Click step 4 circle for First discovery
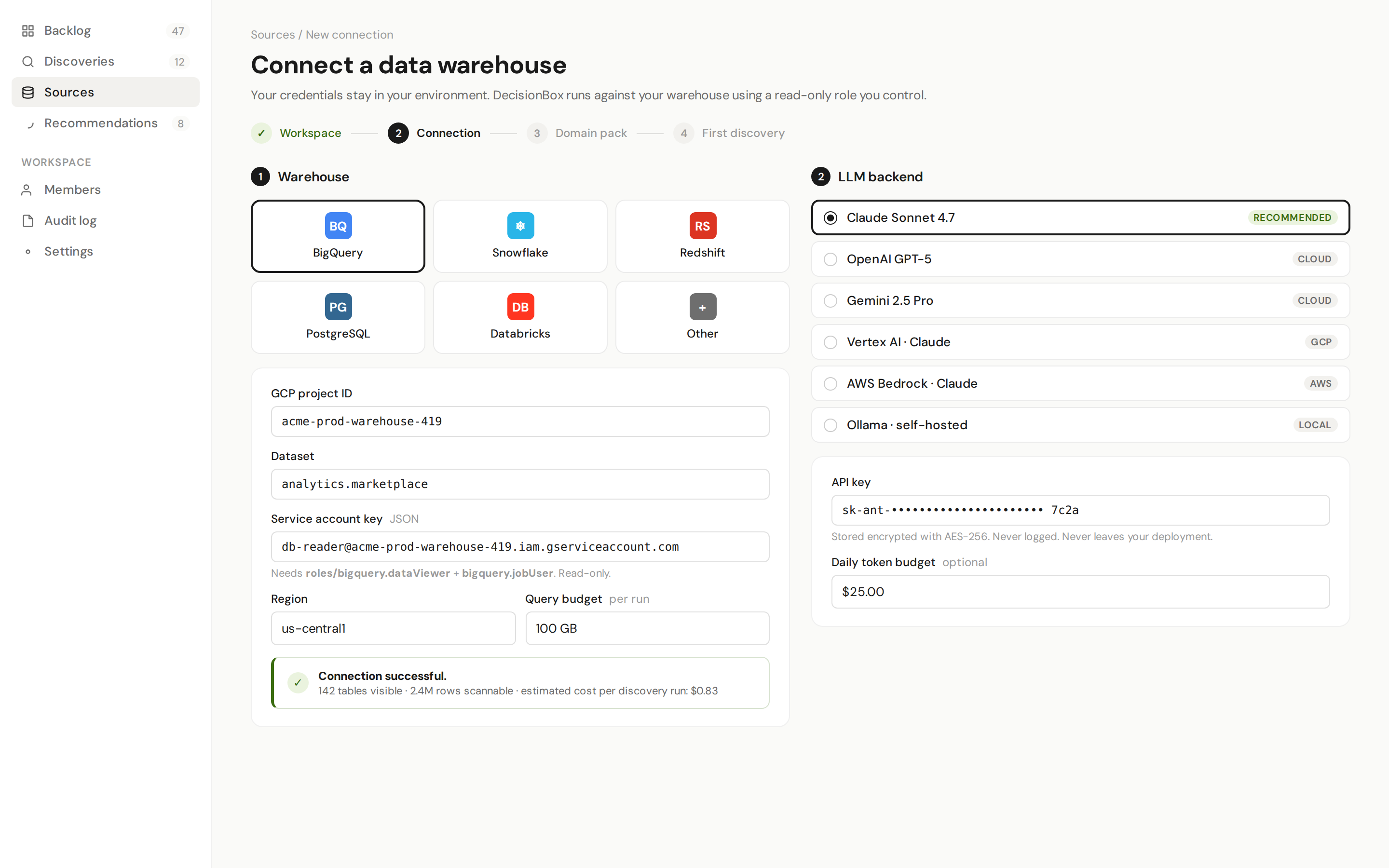The image size is (1389, 868). tap(683, 133)
